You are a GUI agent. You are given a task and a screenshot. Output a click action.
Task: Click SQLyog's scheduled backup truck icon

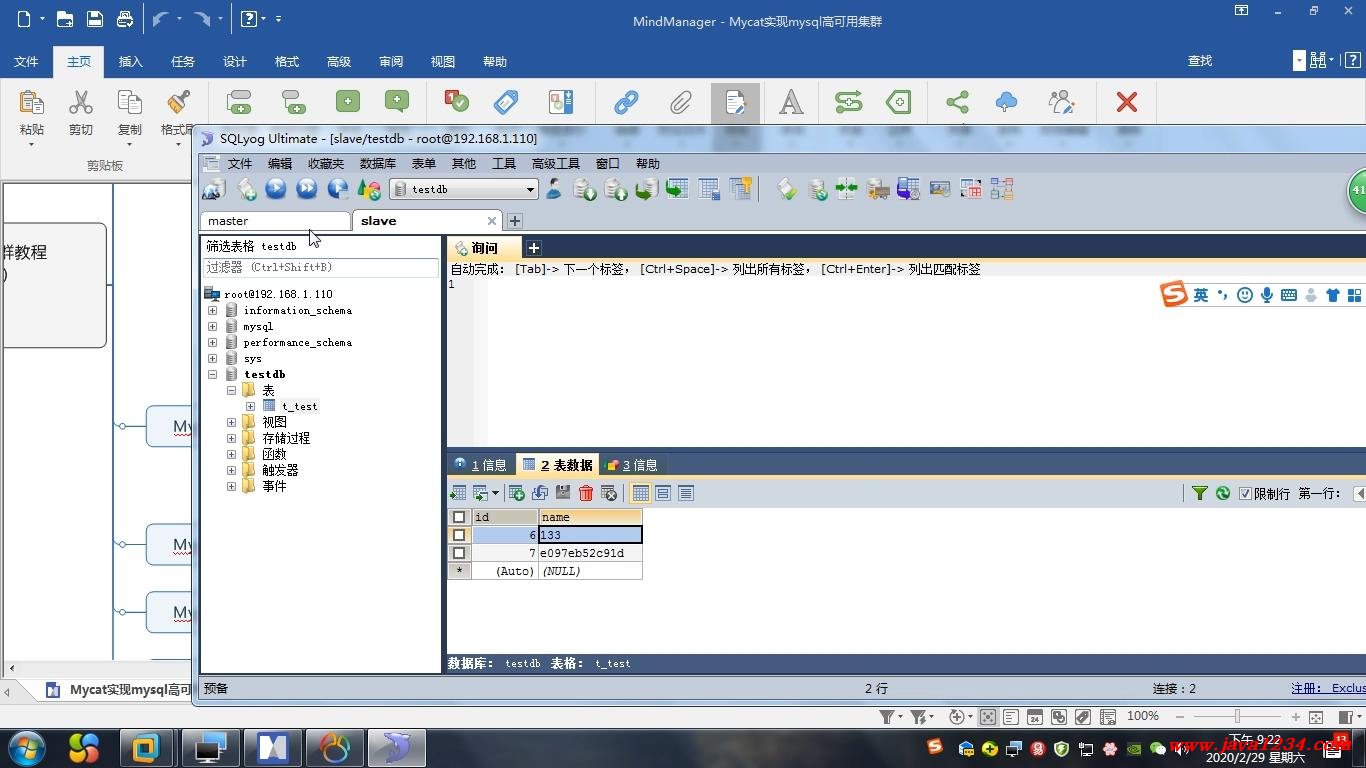pyautogui.click(x=878, y=189)
